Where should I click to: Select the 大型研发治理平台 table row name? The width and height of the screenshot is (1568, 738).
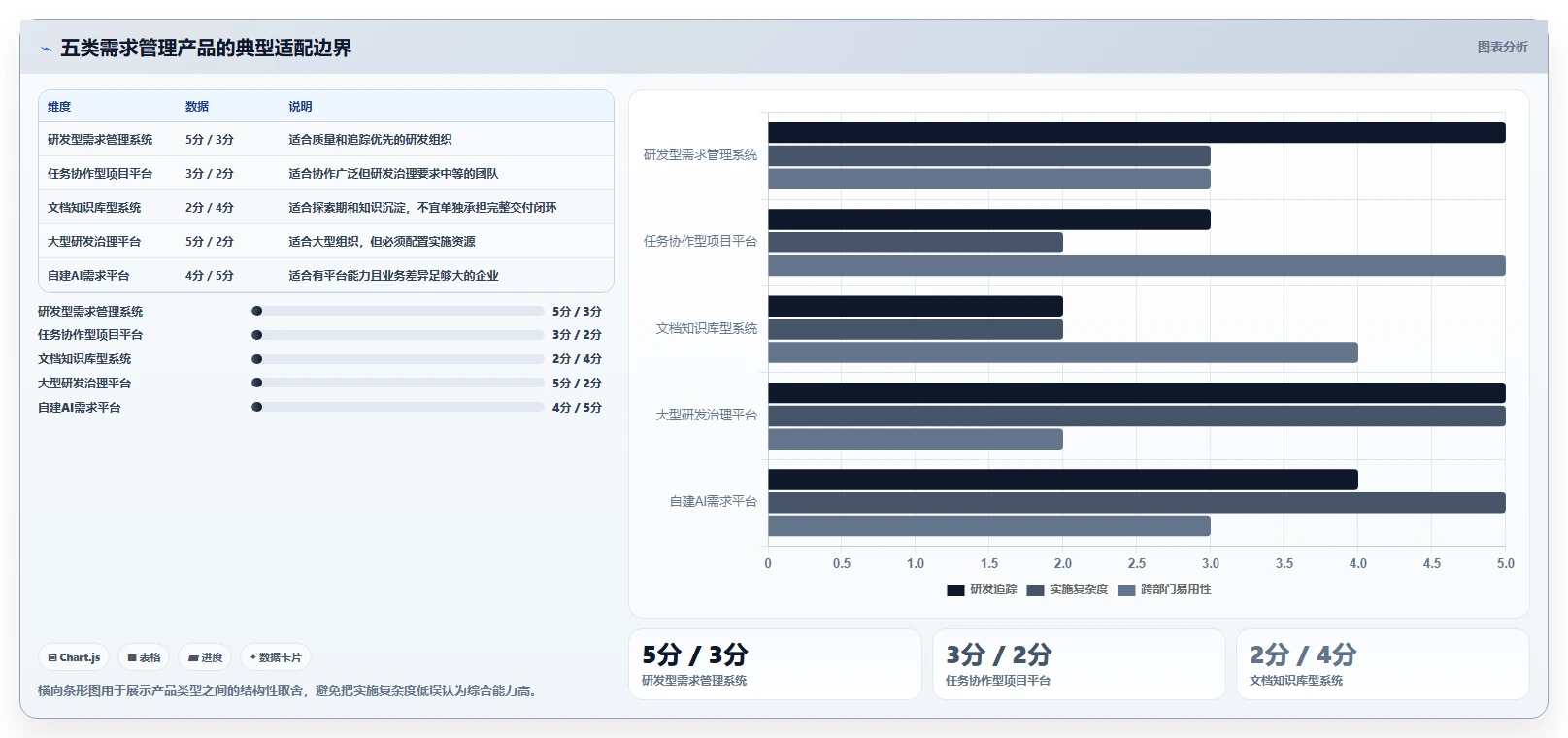pyautogui.click(x=94, y=242)
